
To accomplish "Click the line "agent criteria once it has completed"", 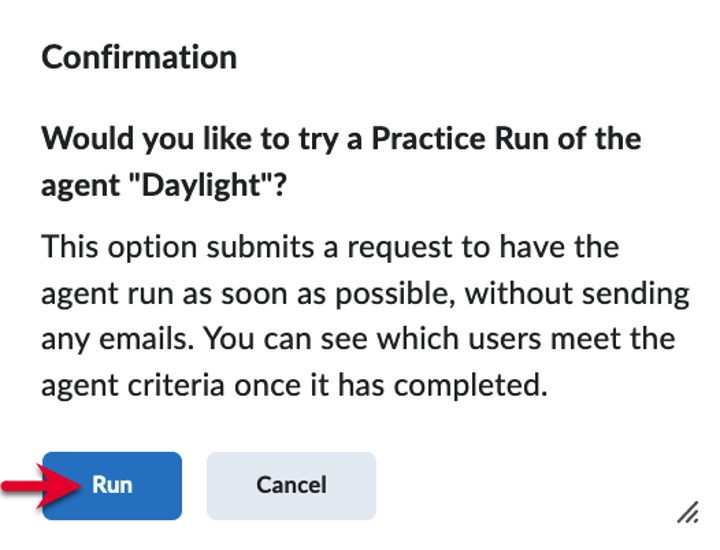I will tap(294, 385).
